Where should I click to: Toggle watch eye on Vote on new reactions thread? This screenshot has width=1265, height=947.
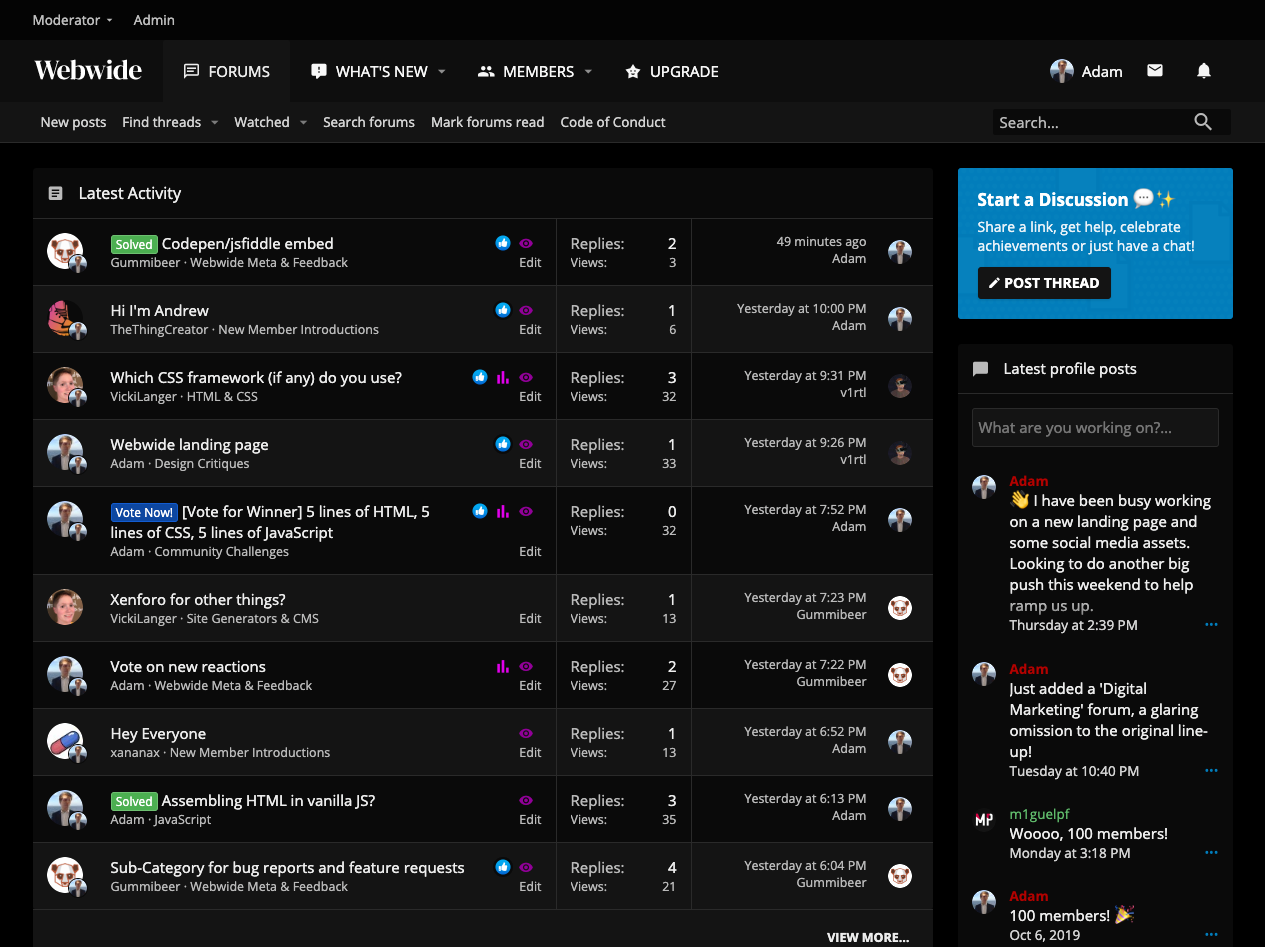526,666
